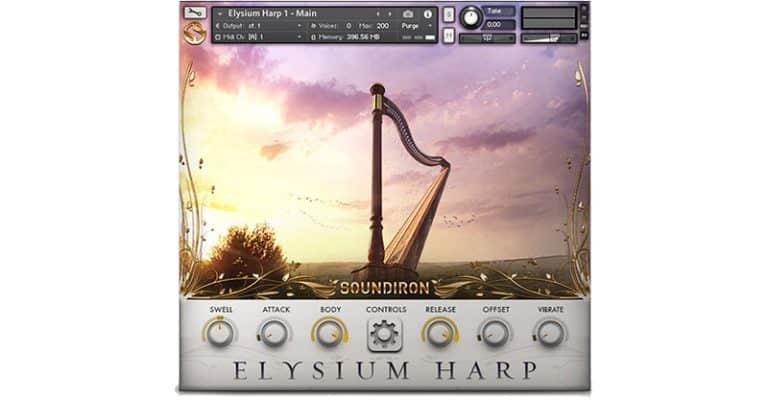Image resolution: width=768 pixels, height=400 pixels.
Task: Turn the Attack knob
Action: [274, 333]
